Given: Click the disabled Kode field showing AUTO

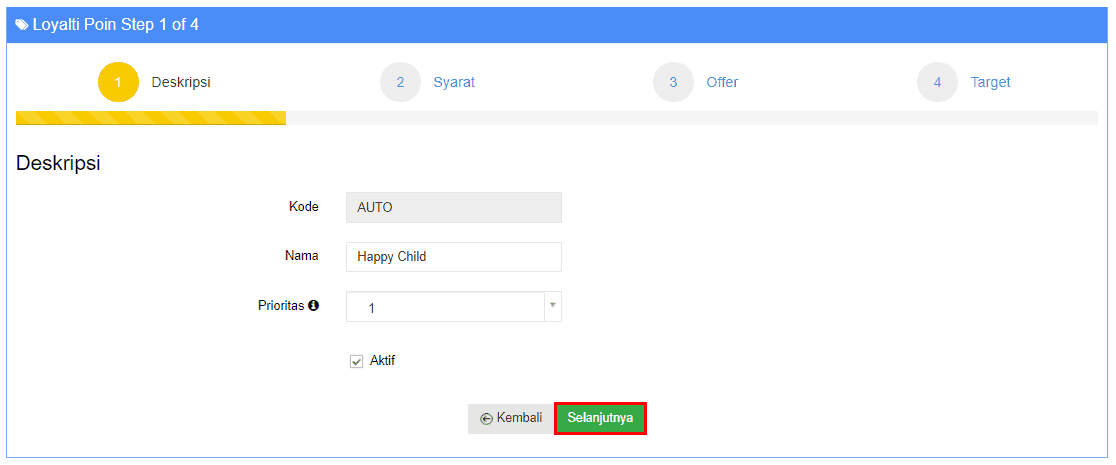Looking at the screenshot, I should pos(454,207).
